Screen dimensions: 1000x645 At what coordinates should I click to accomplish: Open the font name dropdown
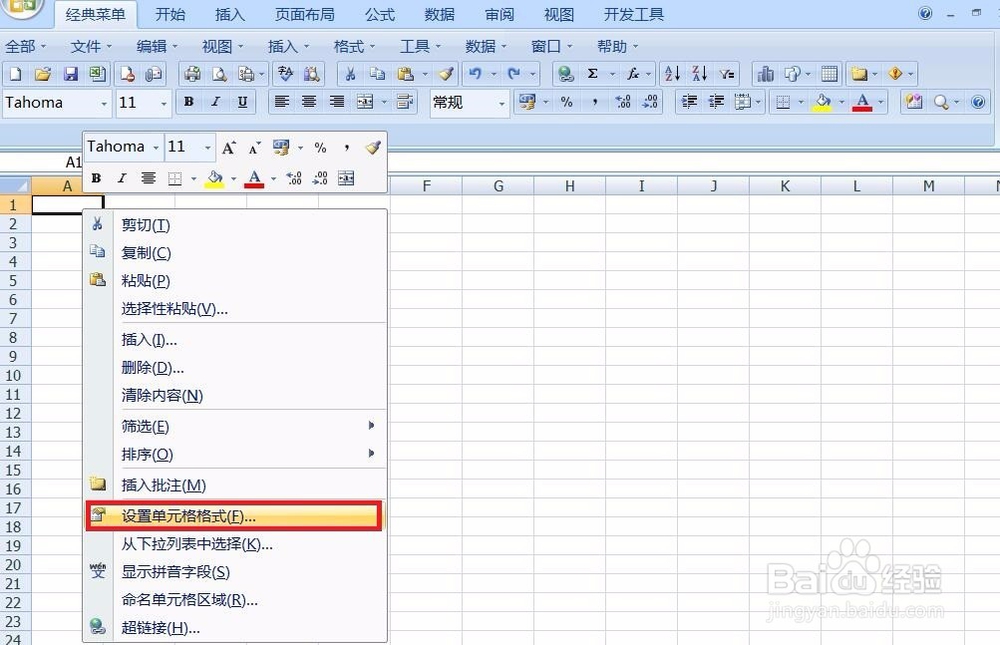click(103, 103)
